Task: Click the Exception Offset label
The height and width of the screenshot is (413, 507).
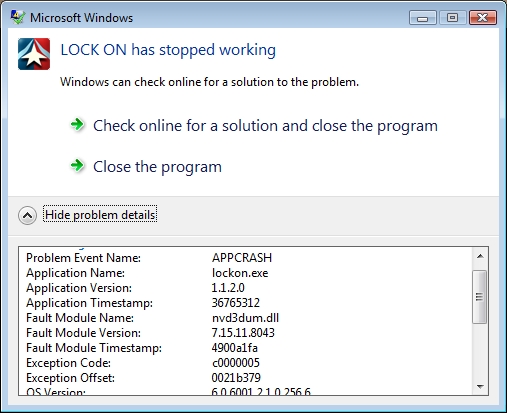Action: (70, 378)
